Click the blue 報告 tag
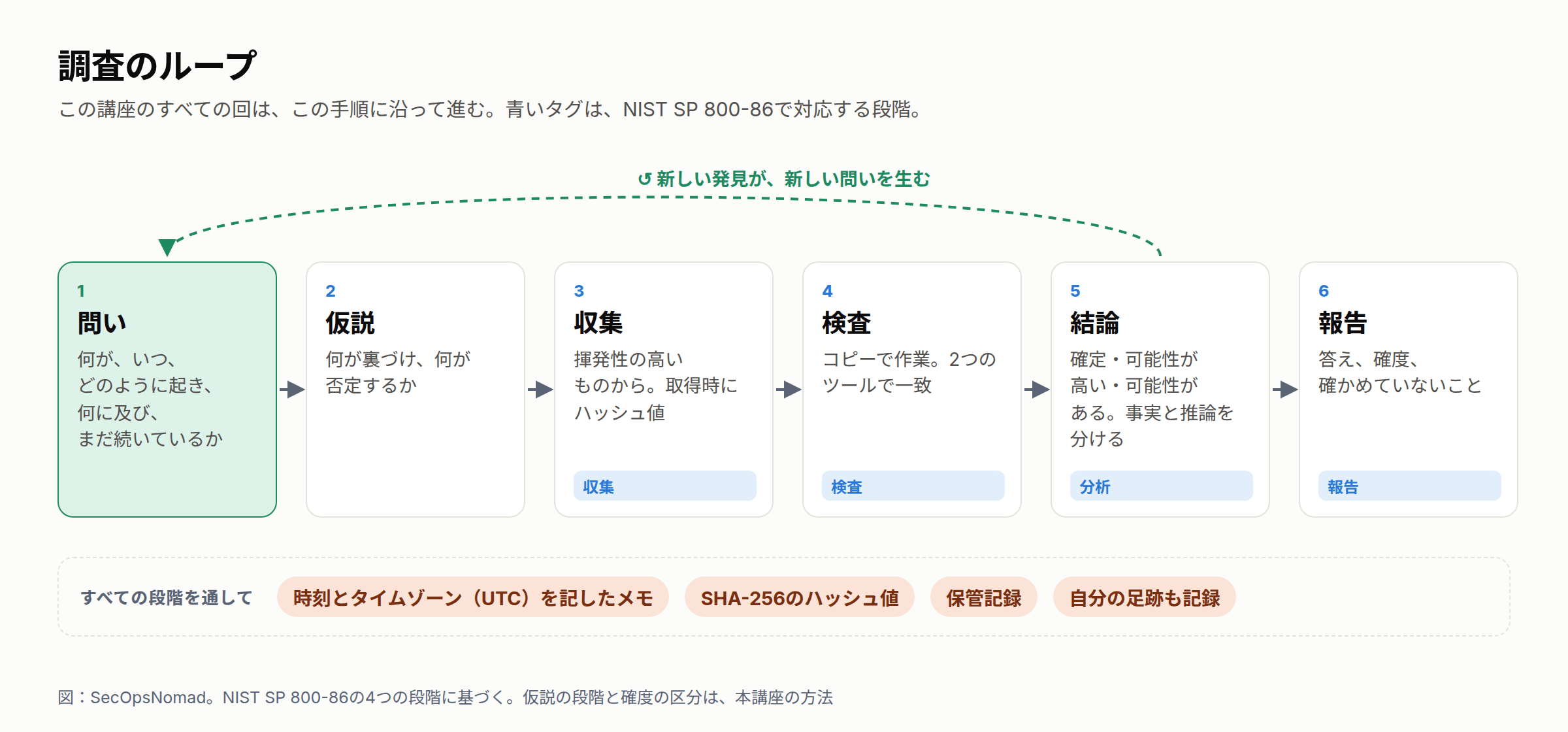 tap(1410, 486)
